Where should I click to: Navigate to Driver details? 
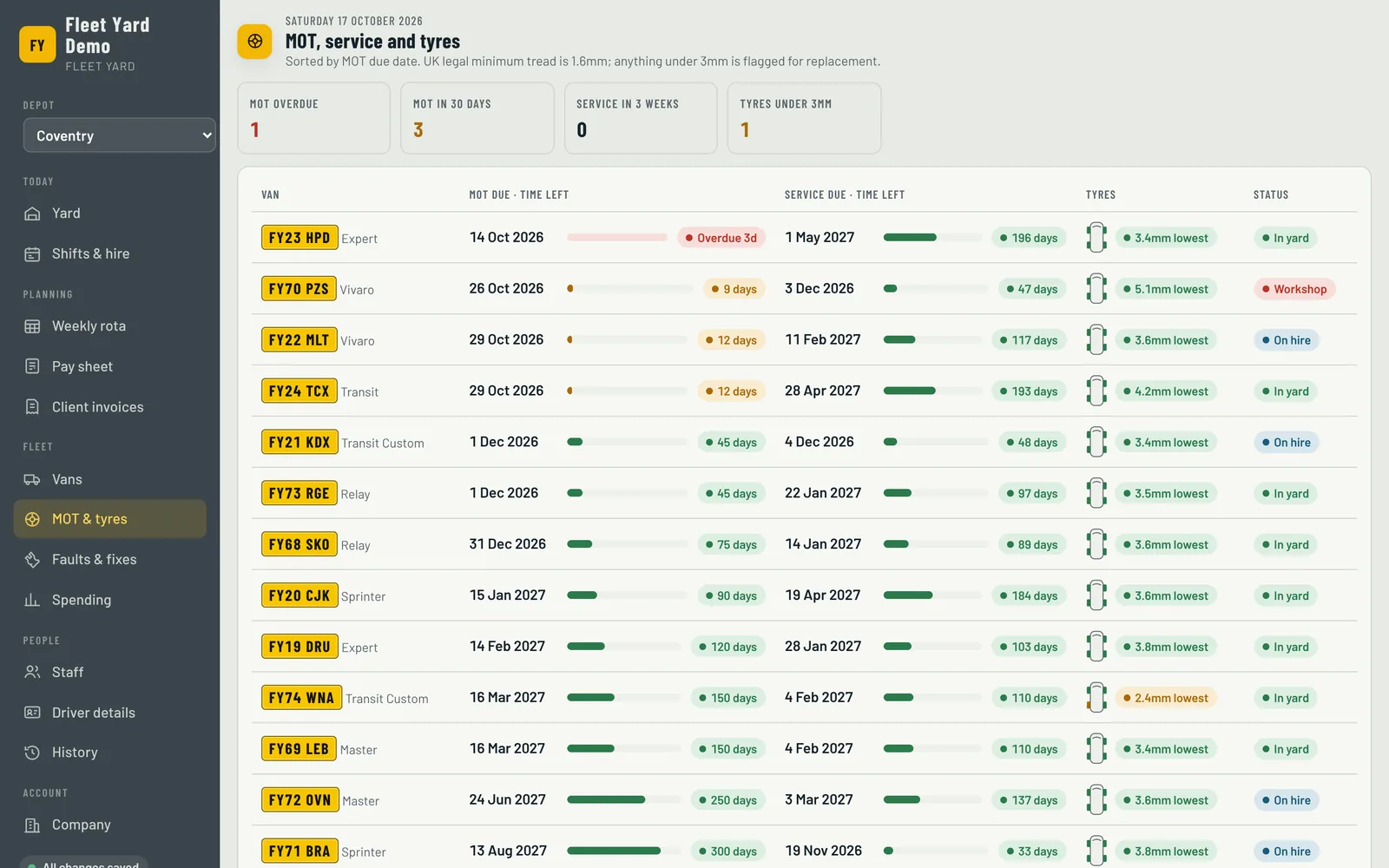click(x=109, y=713)
